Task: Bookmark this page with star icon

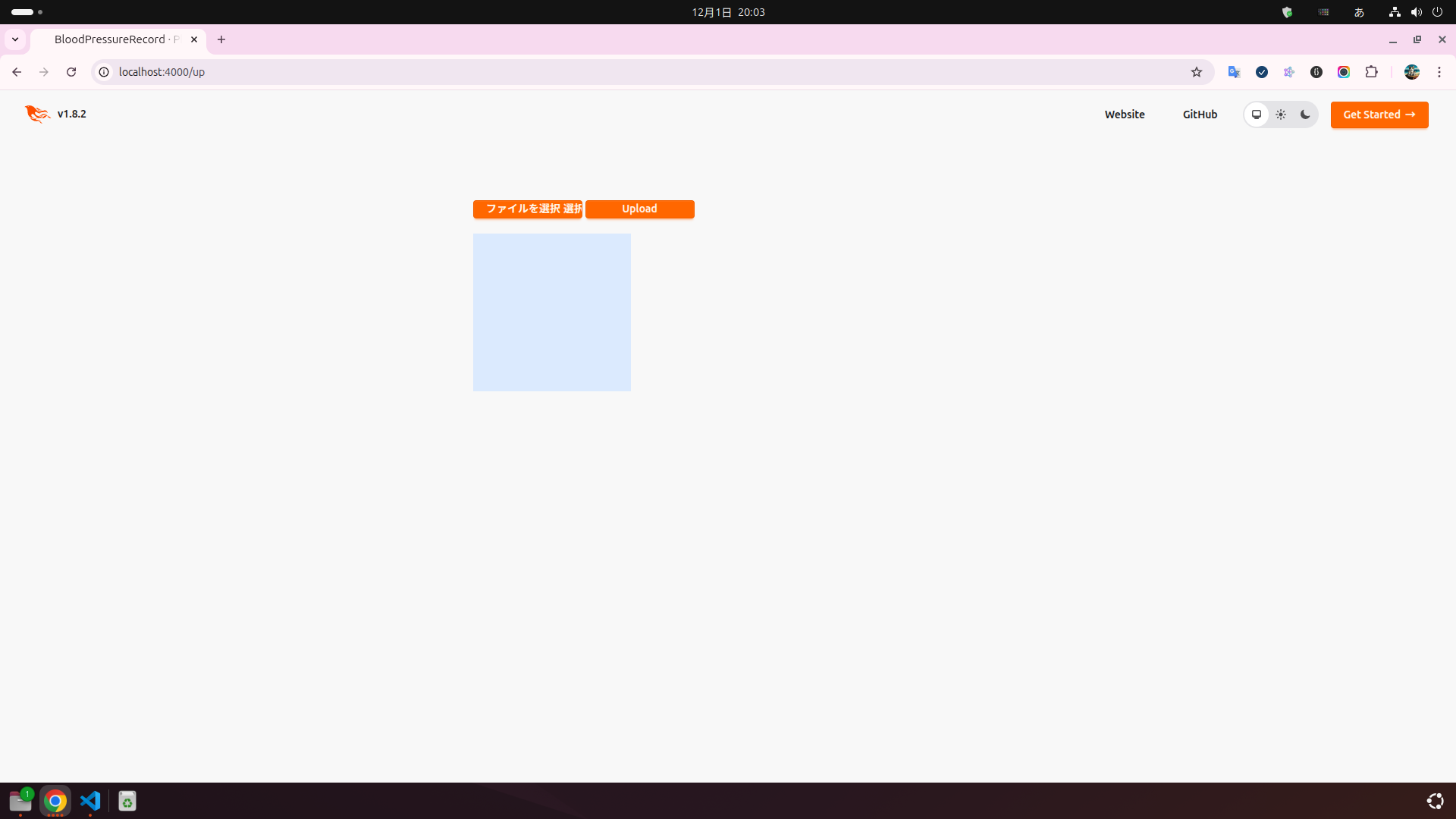Action: point(1197,72)
